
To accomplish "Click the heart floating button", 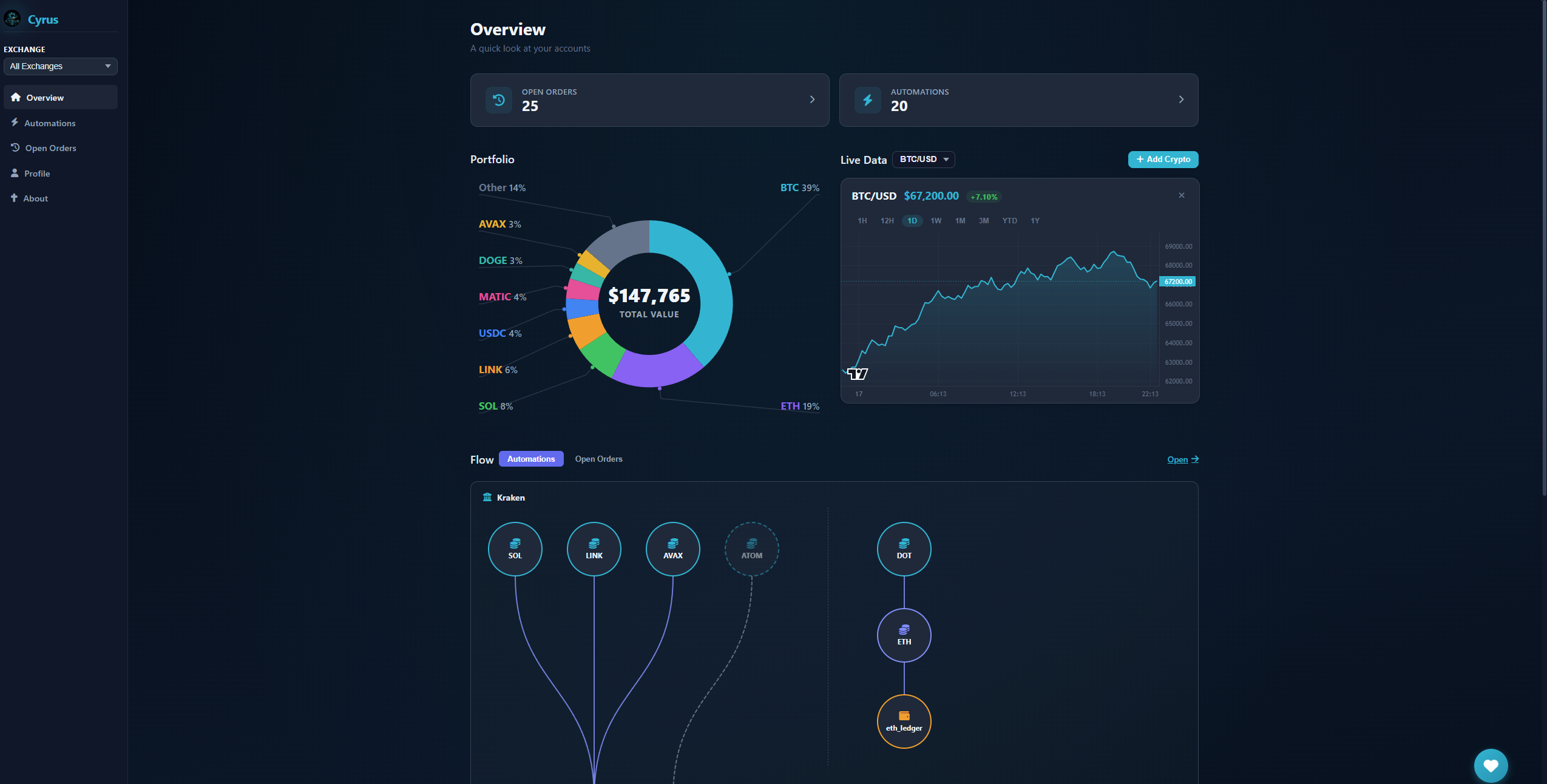I will pyautogui.click(x=1491, y=766).
